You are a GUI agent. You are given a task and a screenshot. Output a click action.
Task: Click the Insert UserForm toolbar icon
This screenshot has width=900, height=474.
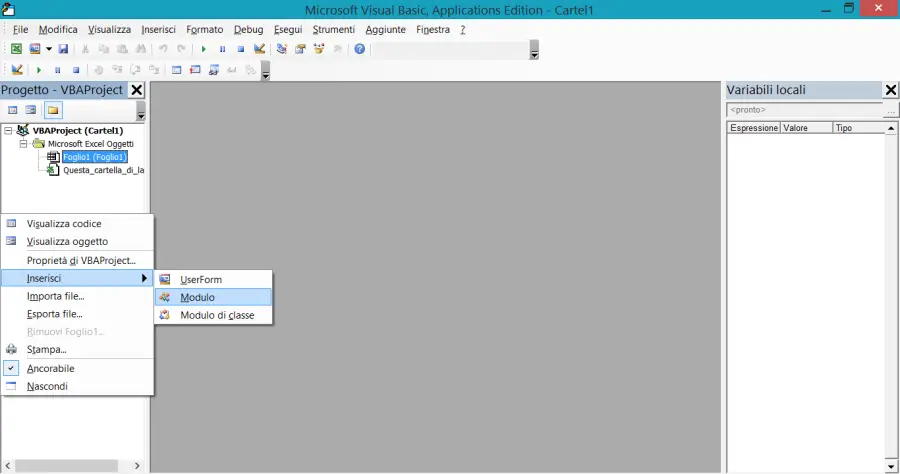35,49
